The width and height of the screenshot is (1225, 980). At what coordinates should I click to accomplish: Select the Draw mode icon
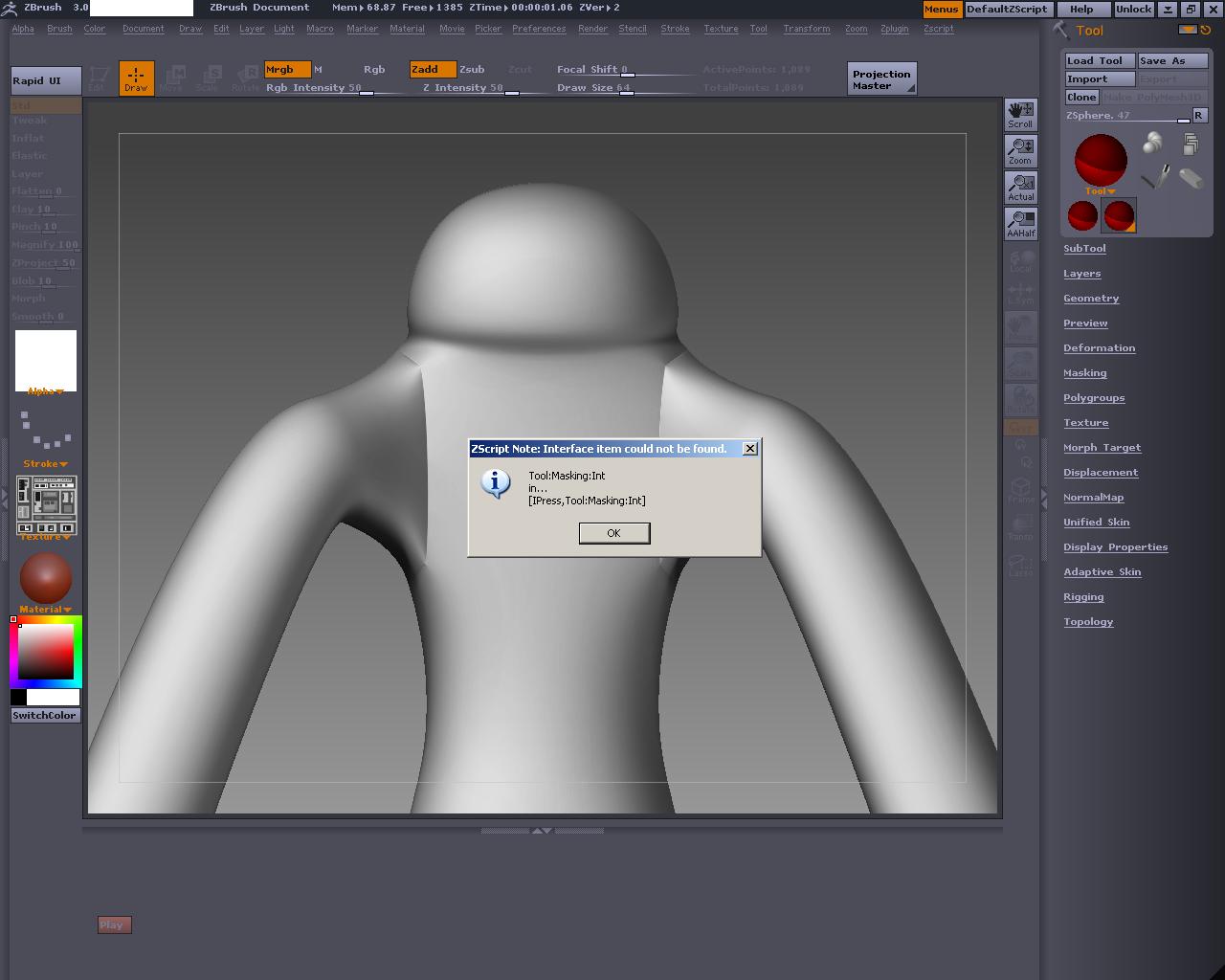pos(136,78)
